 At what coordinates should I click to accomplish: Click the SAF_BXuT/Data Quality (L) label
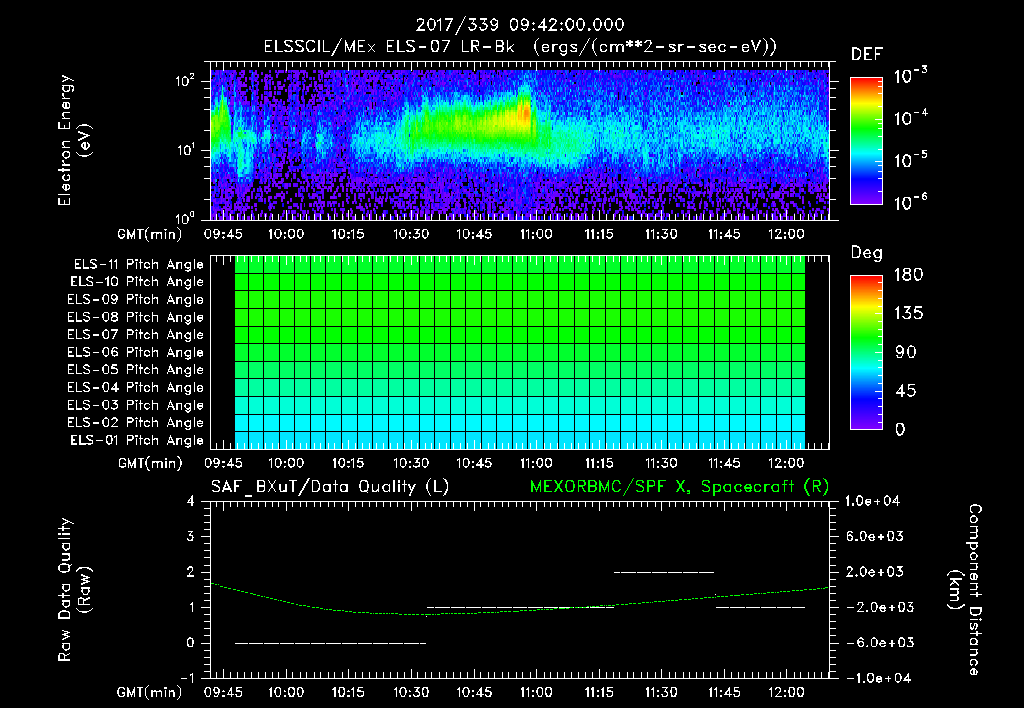point(330,487)
